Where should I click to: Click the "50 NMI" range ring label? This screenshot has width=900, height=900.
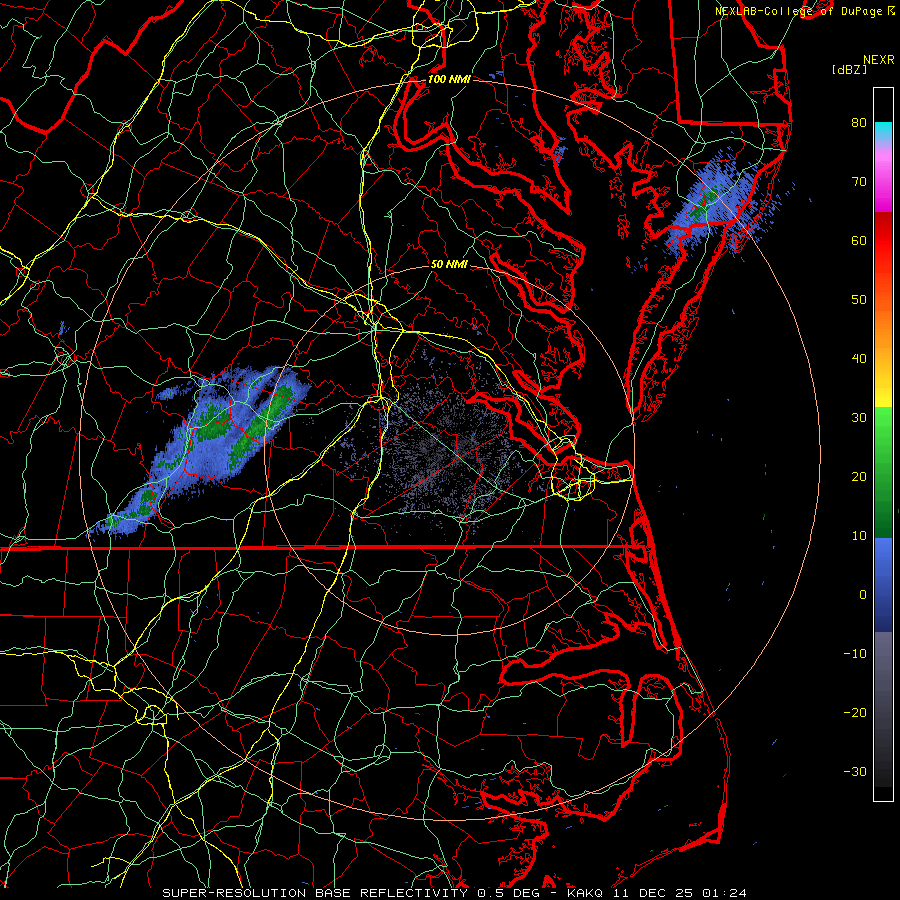449,264
